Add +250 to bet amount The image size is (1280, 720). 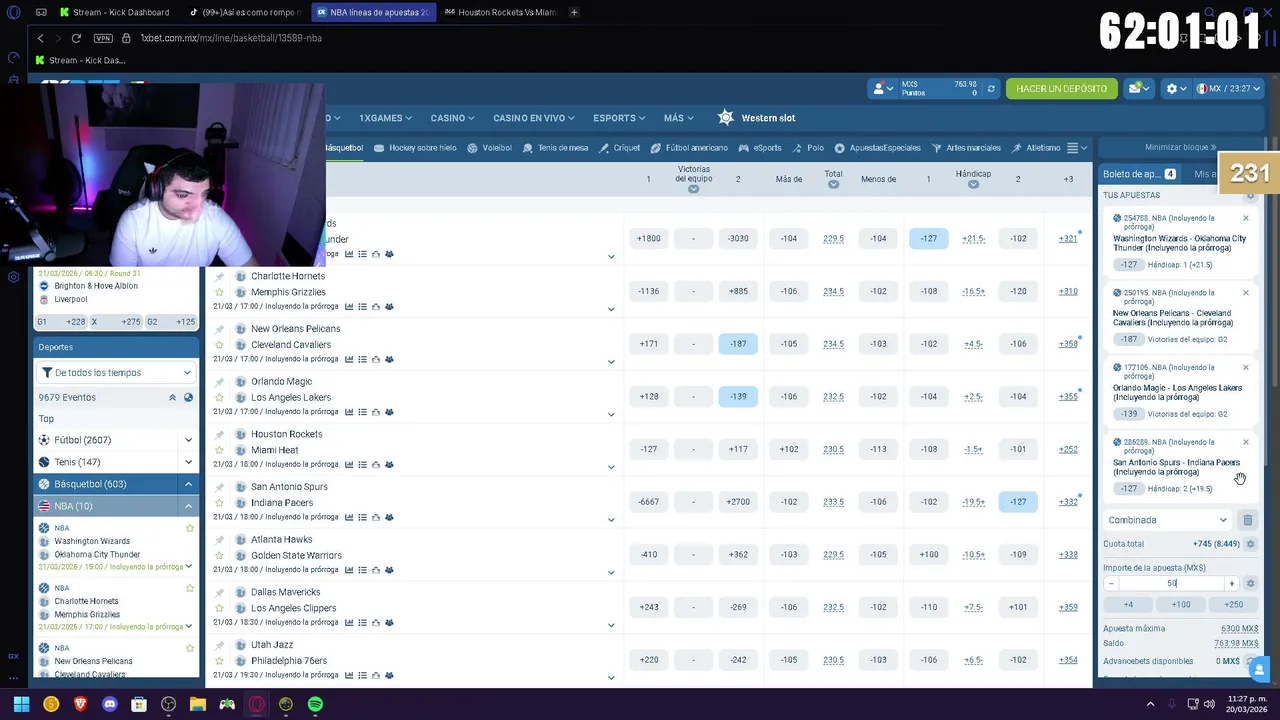(x=1233, y=604)
